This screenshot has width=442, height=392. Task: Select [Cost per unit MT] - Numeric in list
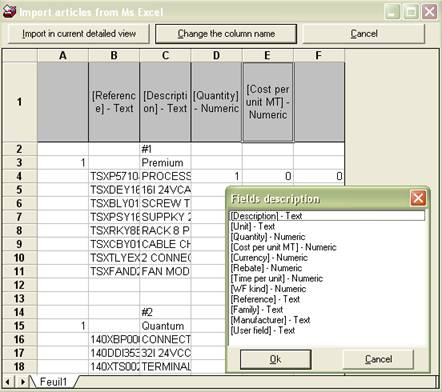coord(327,247)
